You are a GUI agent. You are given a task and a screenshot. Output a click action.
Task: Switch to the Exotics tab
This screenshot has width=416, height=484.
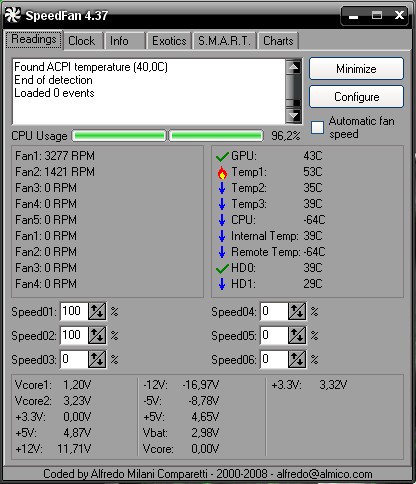(x=169, y=41)
